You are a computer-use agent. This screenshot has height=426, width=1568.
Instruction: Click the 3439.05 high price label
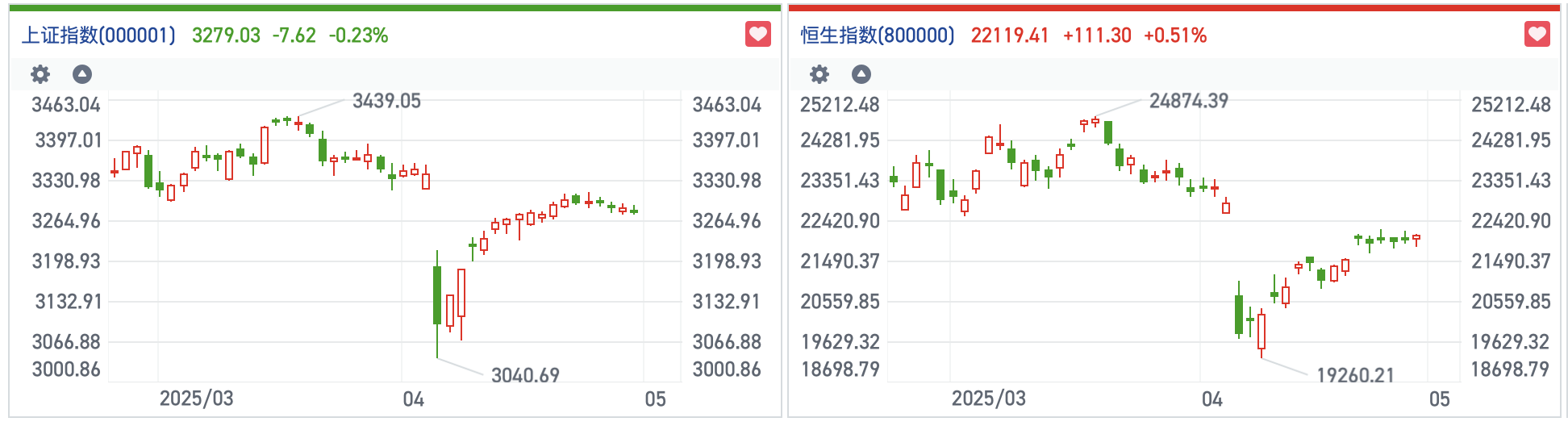(386, 101)
